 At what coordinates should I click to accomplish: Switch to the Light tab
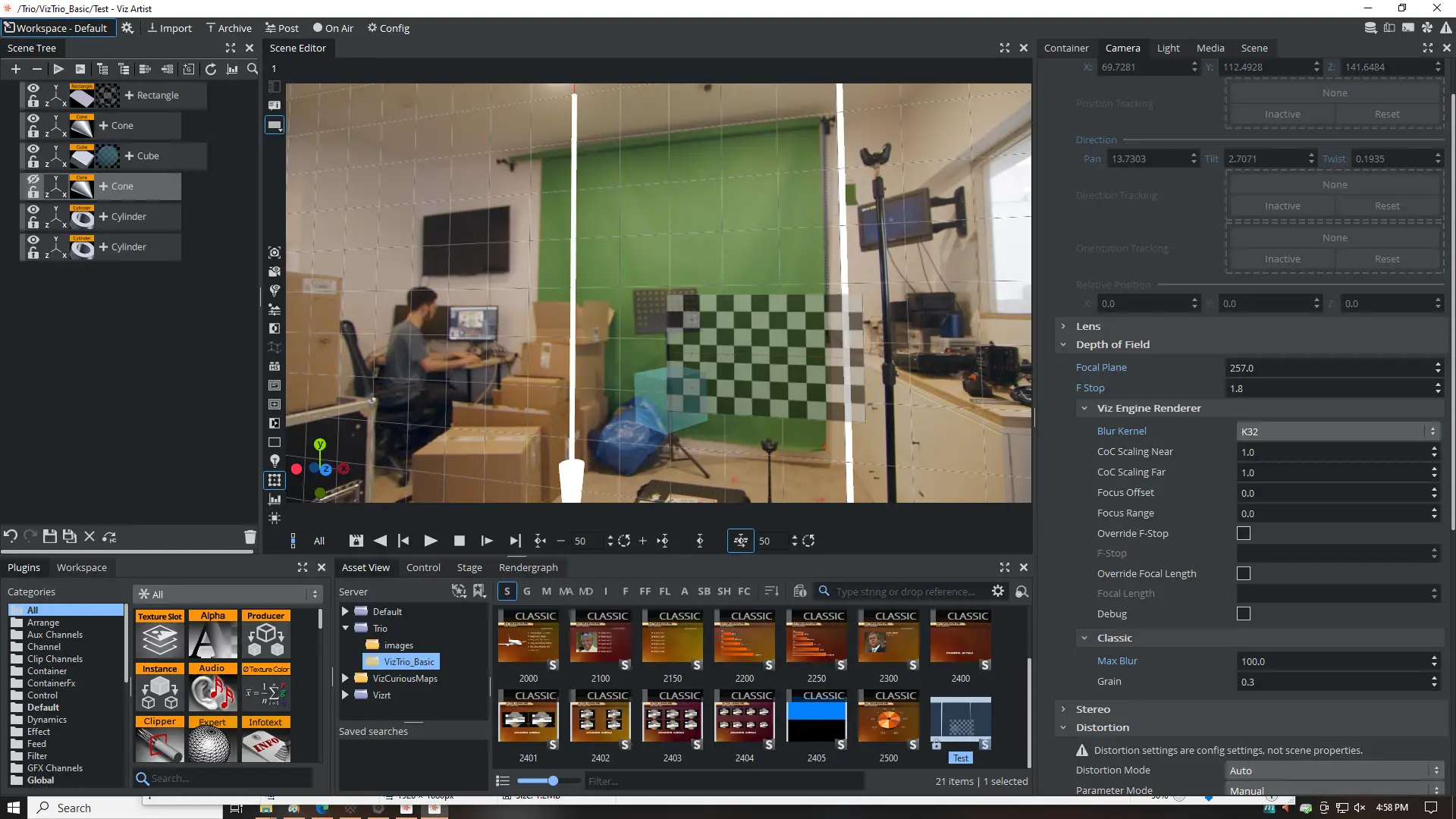coord(1168,48)
